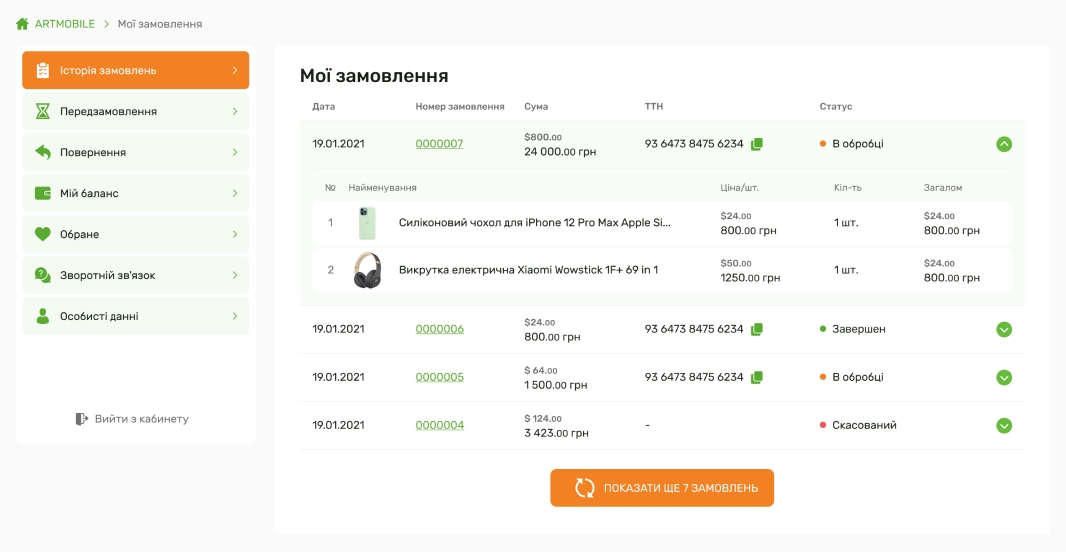Image resolution: width=1066 pixels, height=552 pixels.
Task: Expand order 0000006 details
Action: point(1004,329)
